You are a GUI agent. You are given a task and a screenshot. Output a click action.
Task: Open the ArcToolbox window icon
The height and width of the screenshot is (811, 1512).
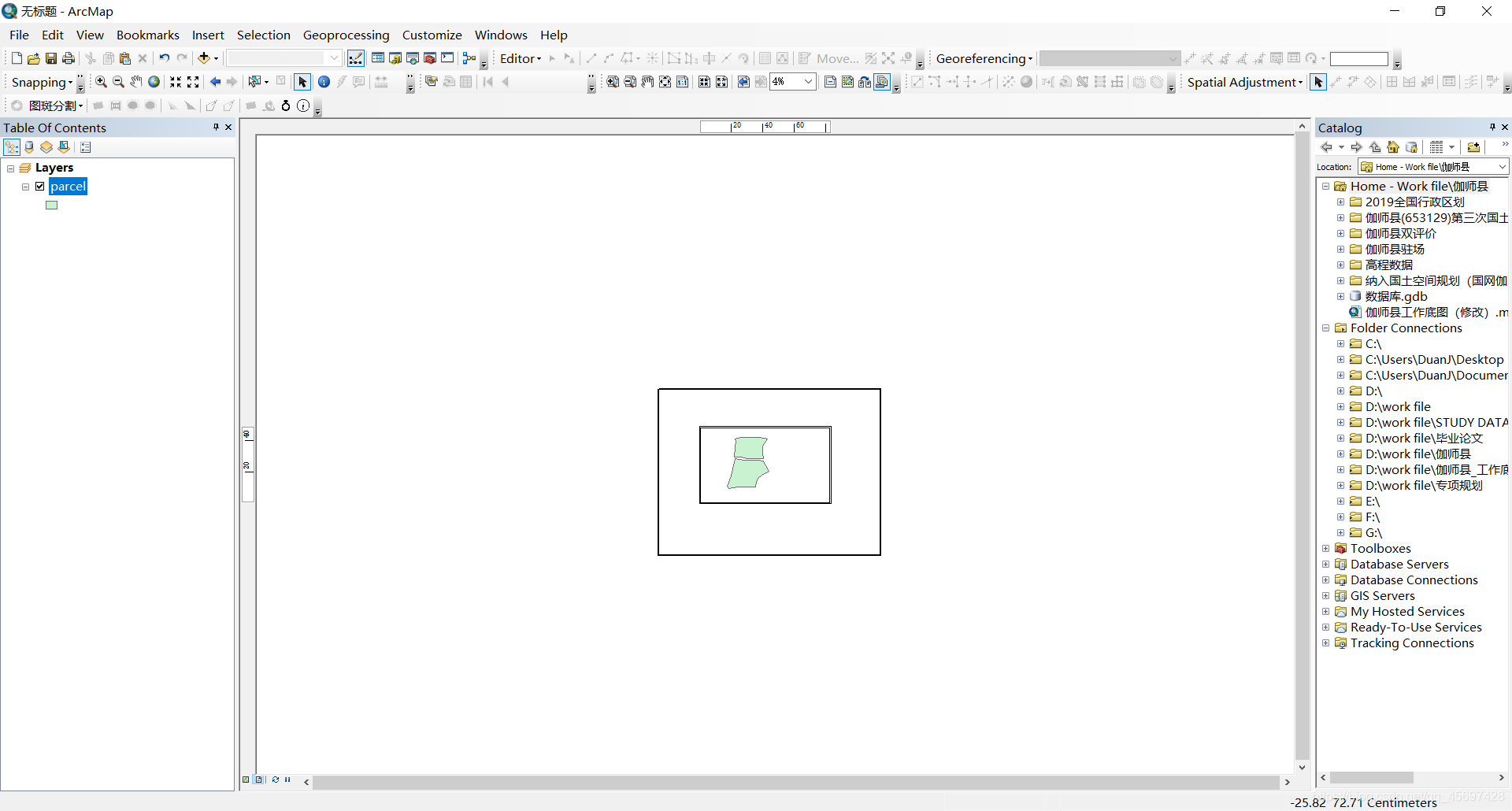[x=430, y=58]
